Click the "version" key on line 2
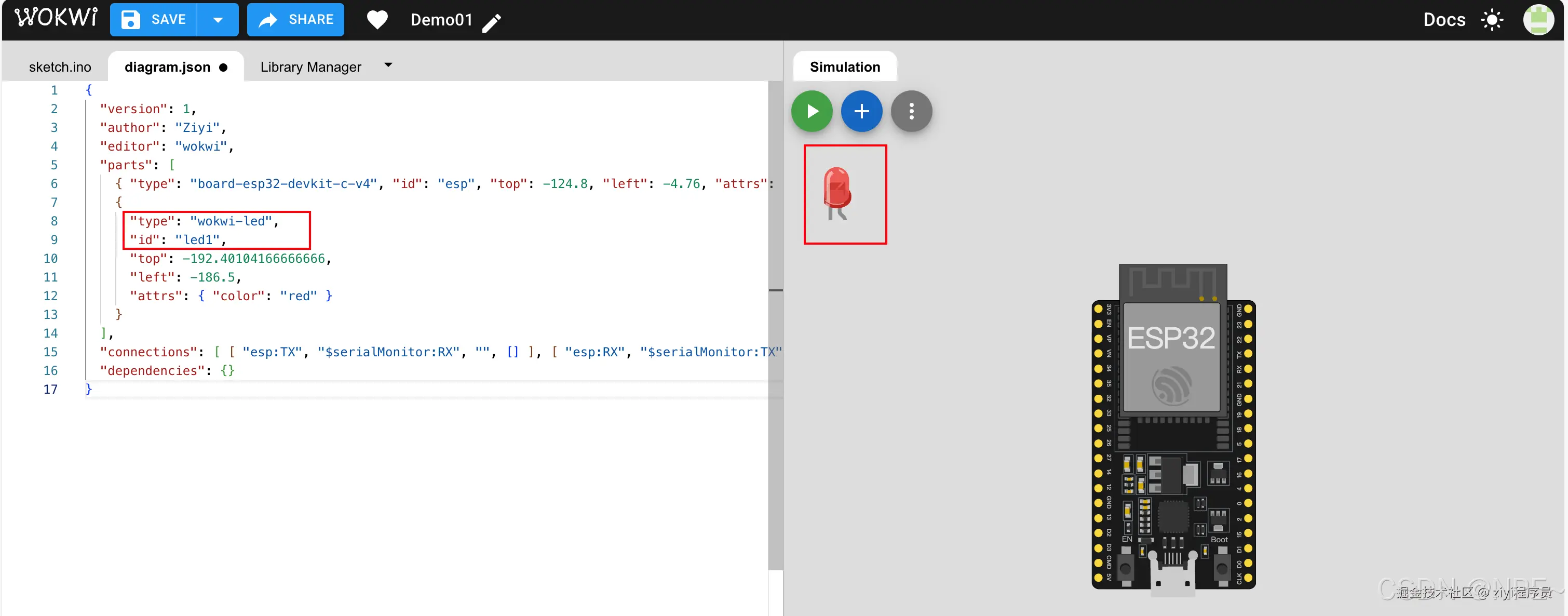This screenshot has width=1568, height=616. (x=133, y=109)
